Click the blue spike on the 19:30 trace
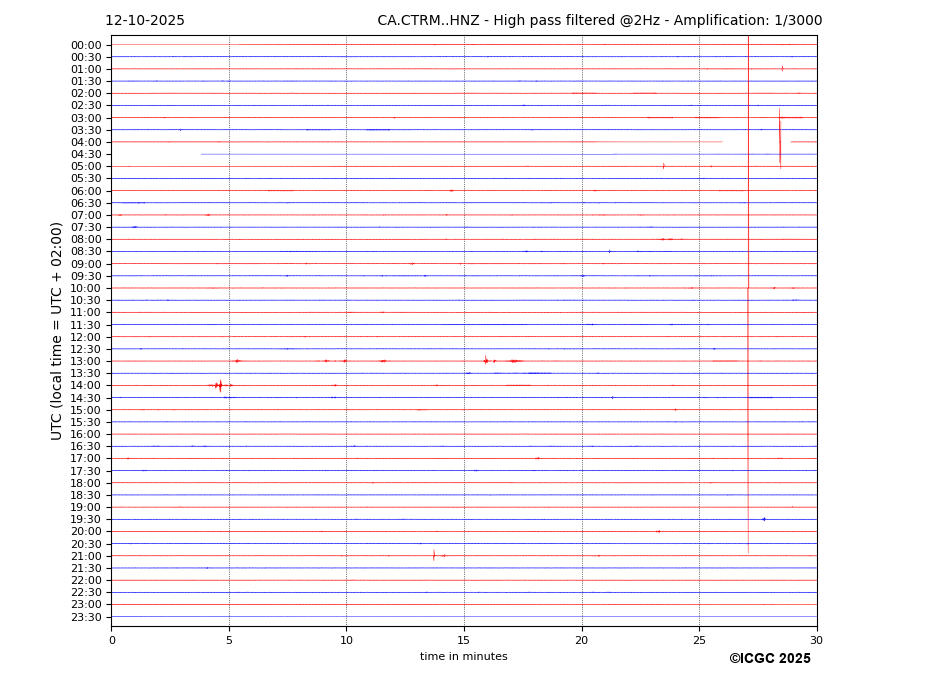Screen dimensions: 927x696 tap(764, 519)
